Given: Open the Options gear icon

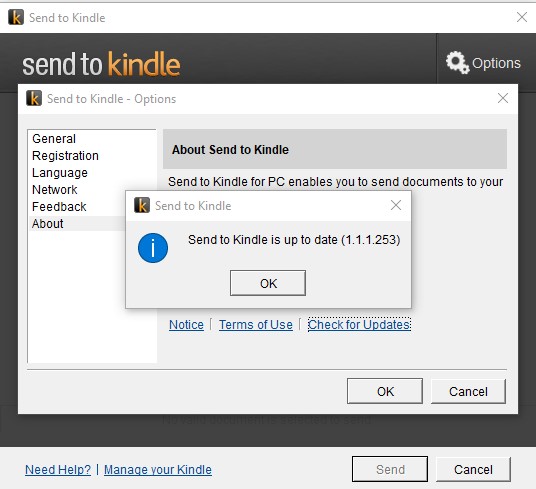Looking at the screenshot, I should (x=457, y=63).
